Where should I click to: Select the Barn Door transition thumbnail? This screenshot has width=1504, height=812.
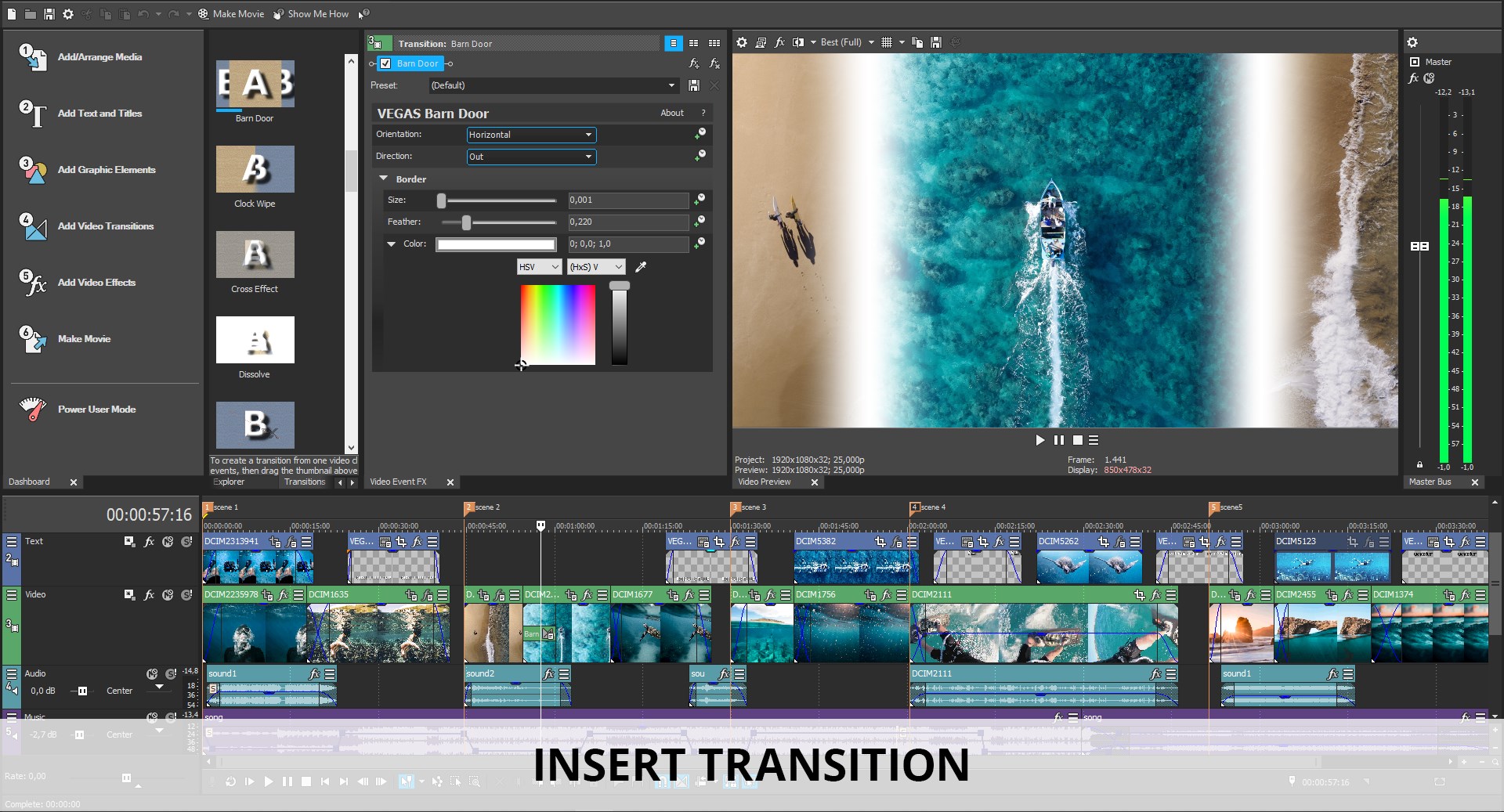click(x=254, y=84)
